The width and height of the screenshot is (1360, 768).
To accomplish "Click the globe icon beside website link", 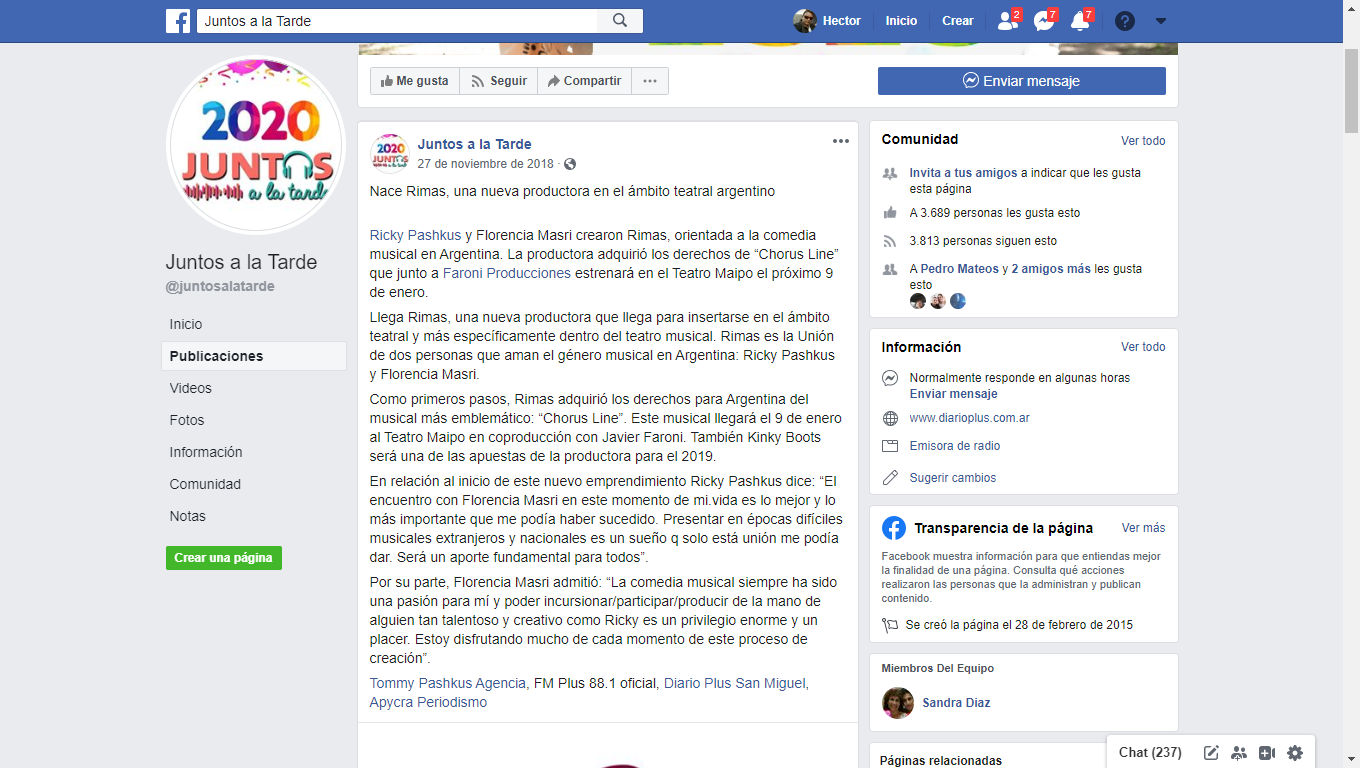I will tap(890, 418).
